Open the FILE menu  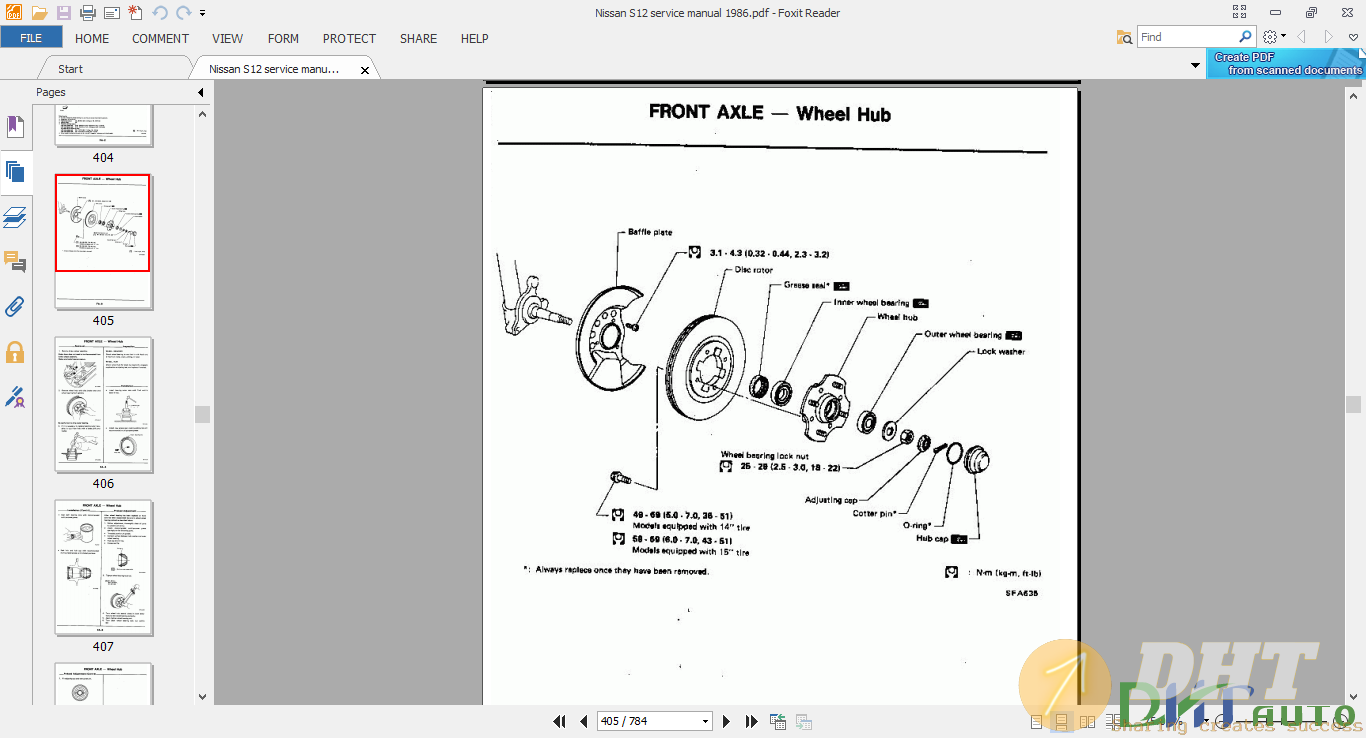click(31, 38)
